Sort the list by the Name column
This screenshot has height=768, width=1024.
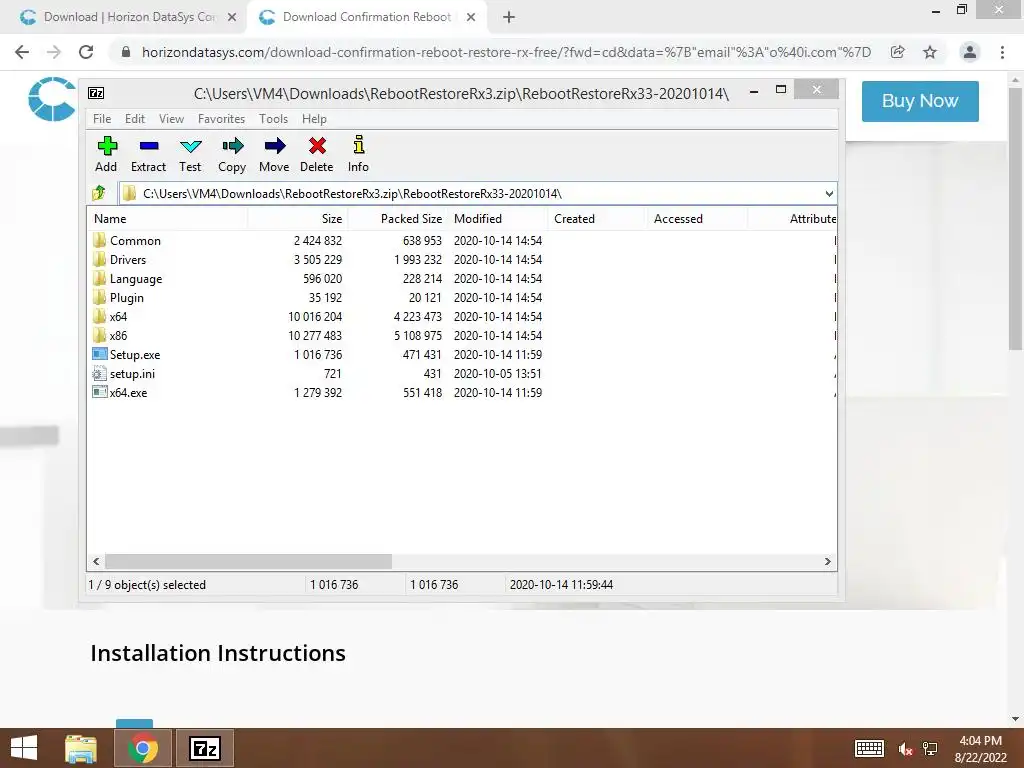(x=167, y=219)
